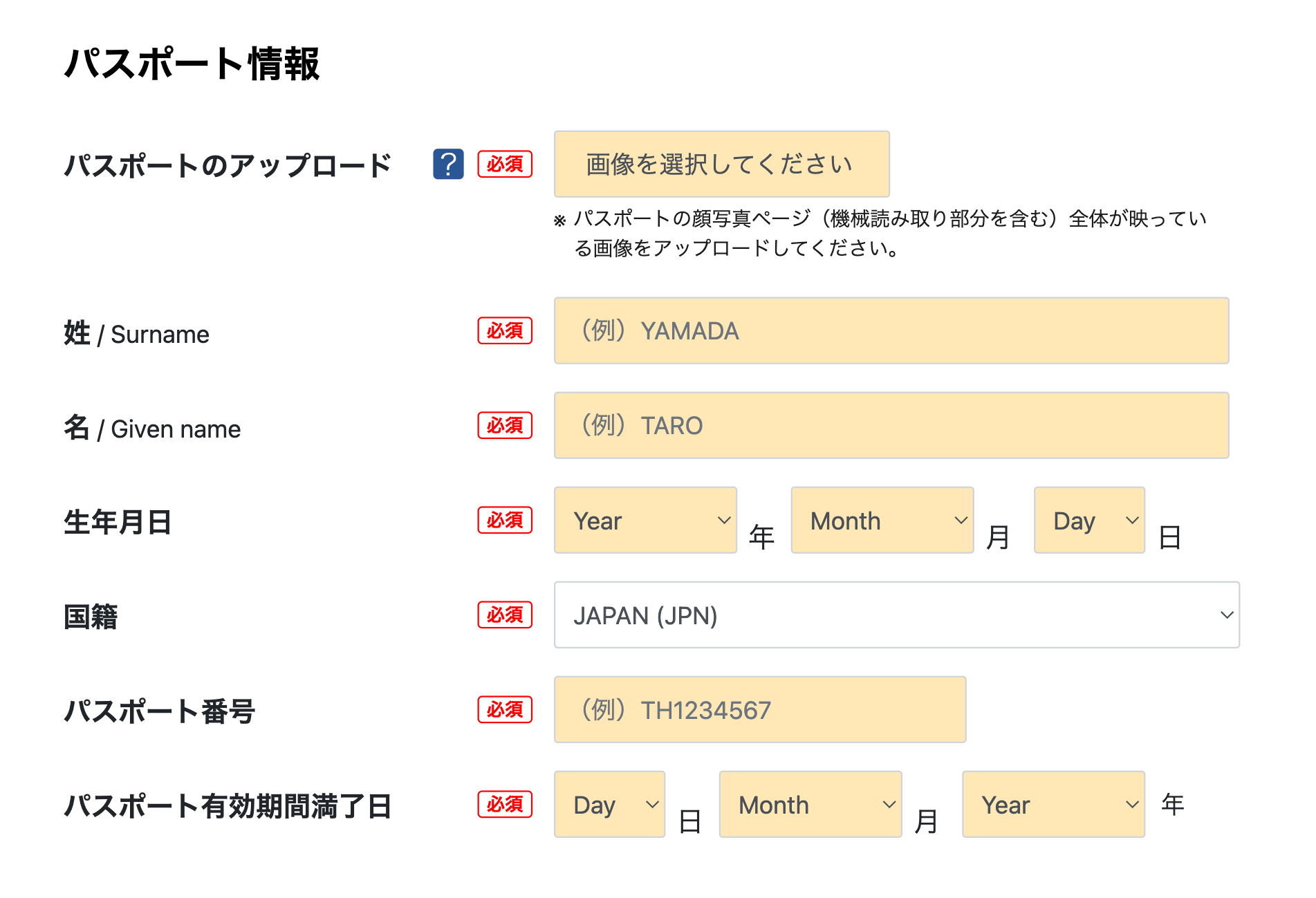Click the 必須 badge beside パスポート有効期間満了日

[505, 805]
